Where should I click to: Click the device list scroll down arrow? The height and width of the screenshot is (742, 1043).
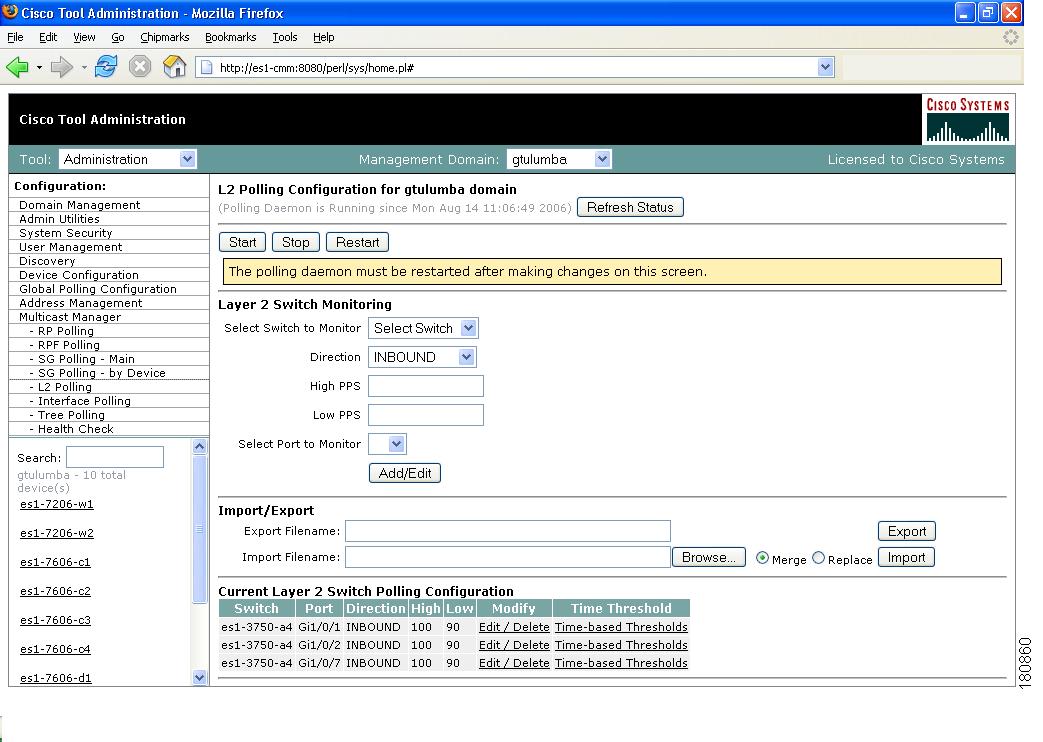click(200, 677)
